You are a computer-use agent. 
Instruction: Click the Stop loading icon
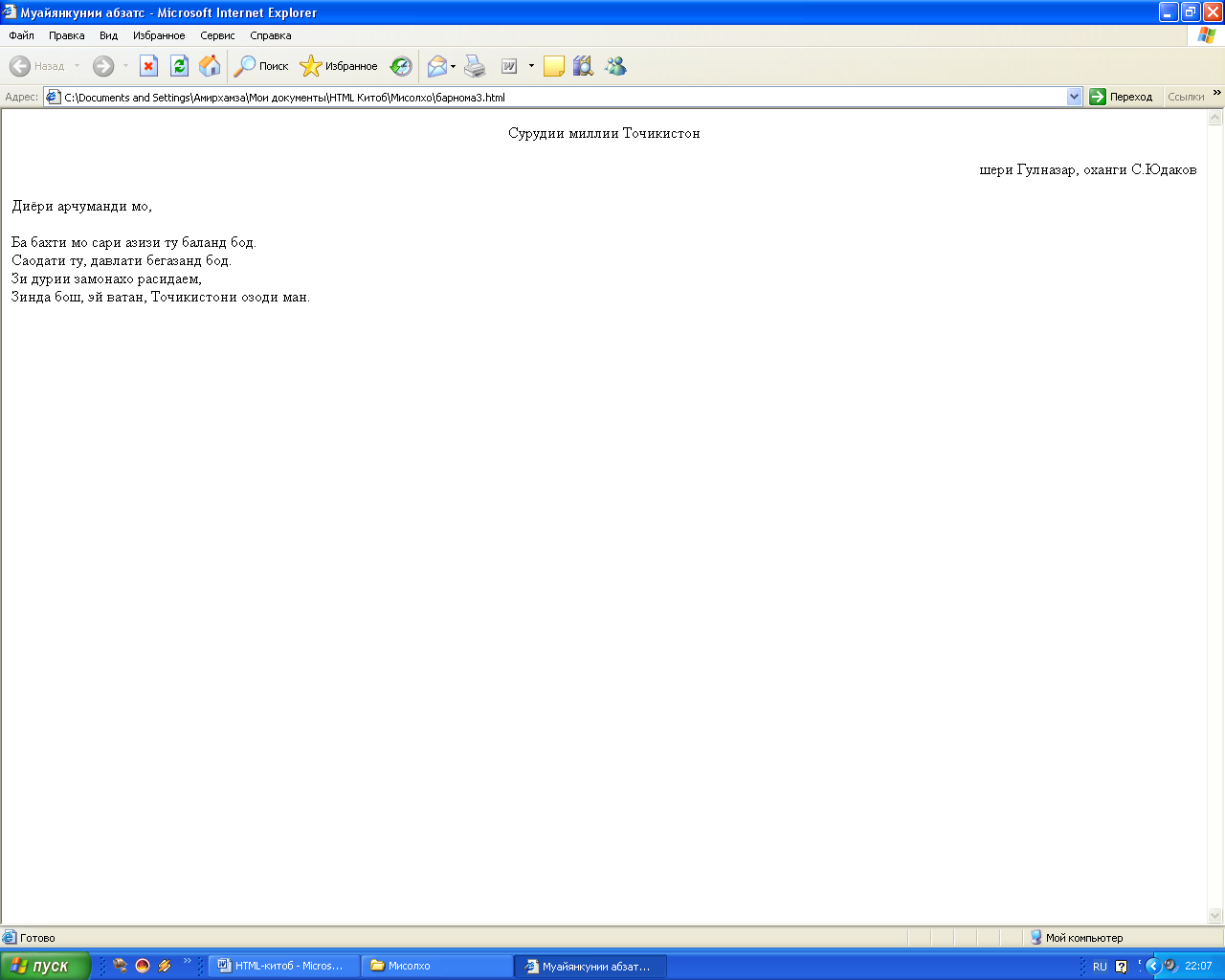[148, 66]
